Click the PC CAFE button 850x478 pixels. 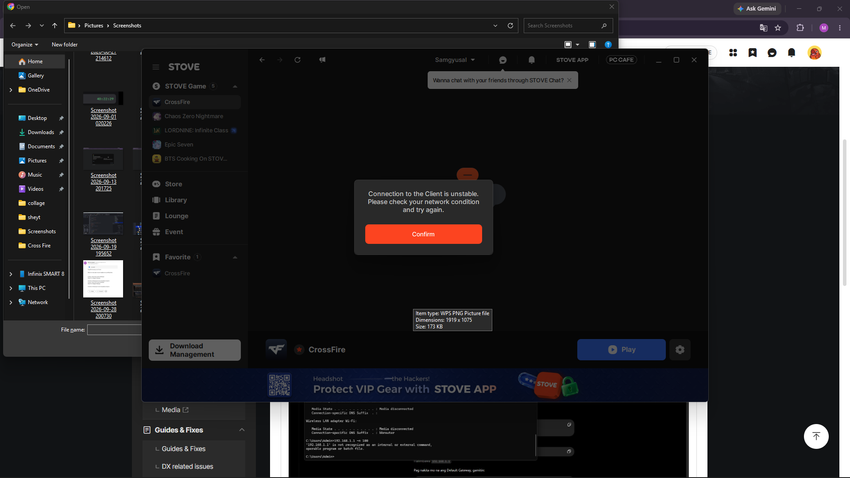pos(621,60)
